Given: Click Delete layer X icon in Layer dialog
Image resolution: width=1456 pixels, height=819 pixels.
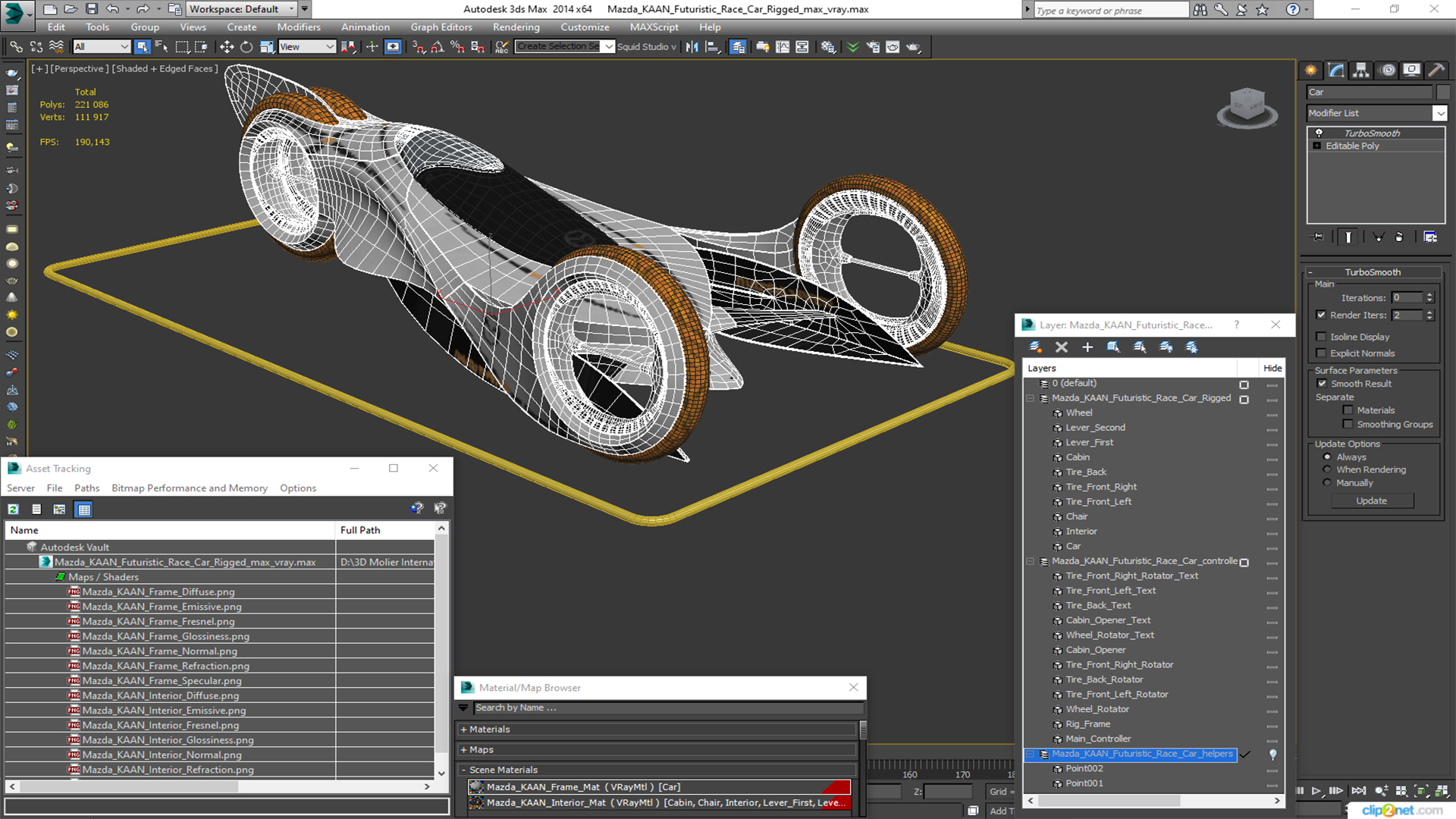Looking at the screenshot, I should point(1062,347).
